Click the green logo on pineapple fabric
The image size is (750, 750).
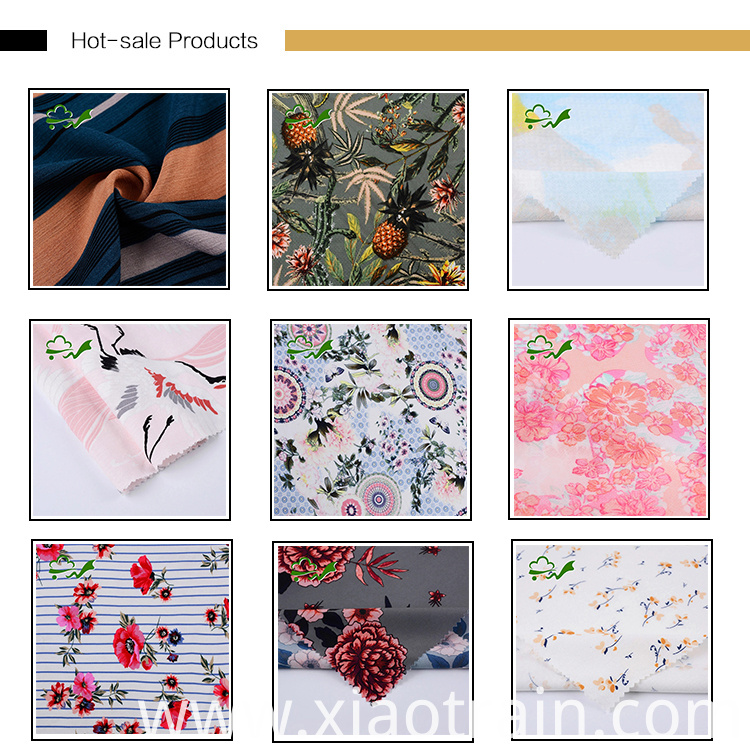[x=308, y=117]
